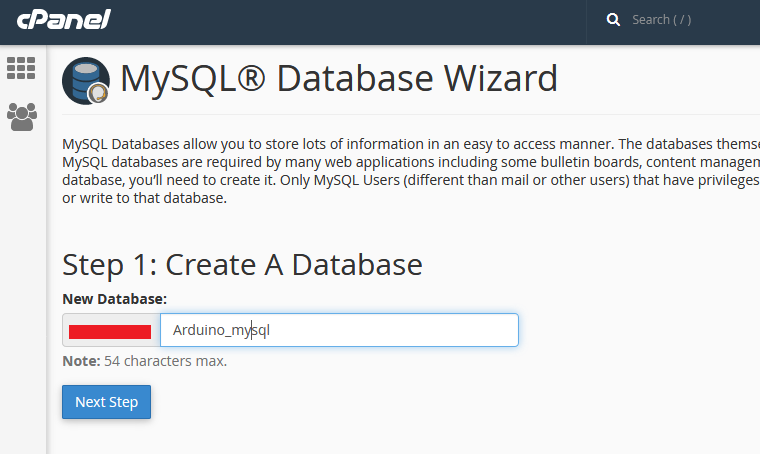Click the New Database: field label
Image resolution: width=760 pixels, height=454 pixels.
click(x=114, y=299)
